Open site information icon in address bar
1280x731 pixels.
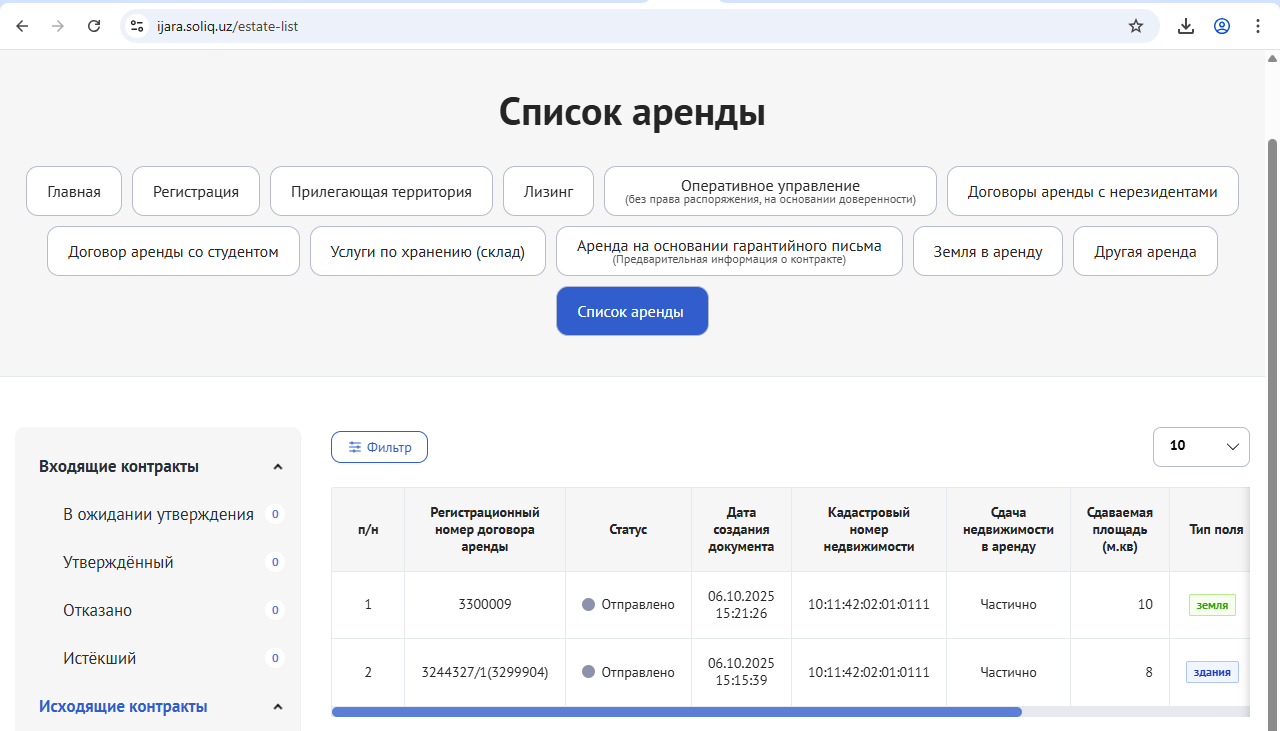tap(138, 26)
